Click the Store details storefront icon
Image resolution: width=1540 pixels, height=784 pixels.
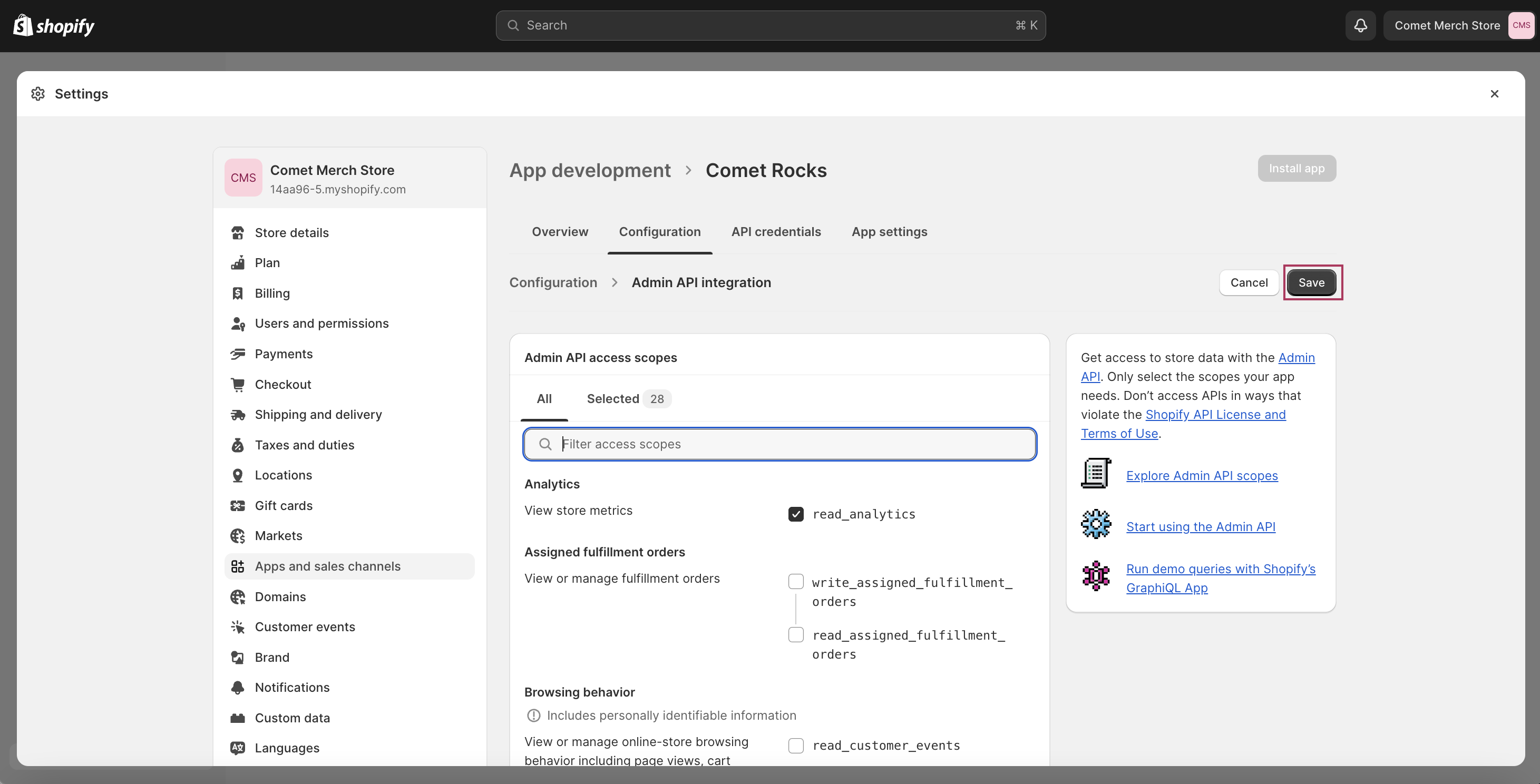pyautogui.click(x=237, y=232)
